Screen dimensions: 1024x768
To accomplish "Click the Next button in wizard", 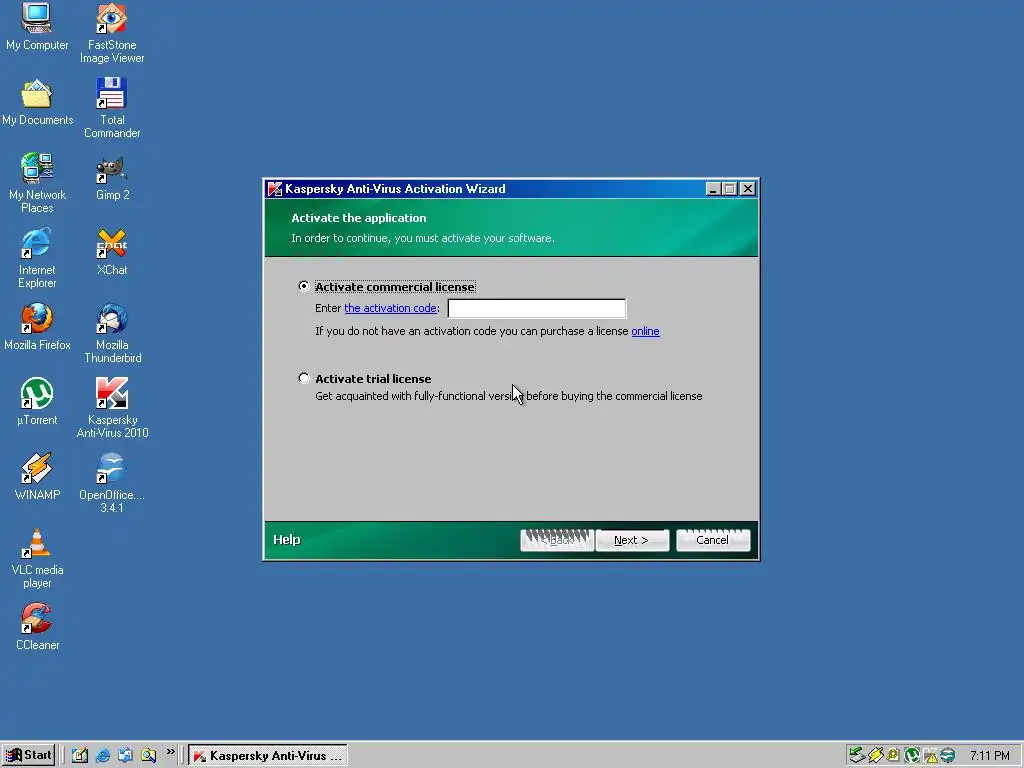I will (x=632, y=540).
